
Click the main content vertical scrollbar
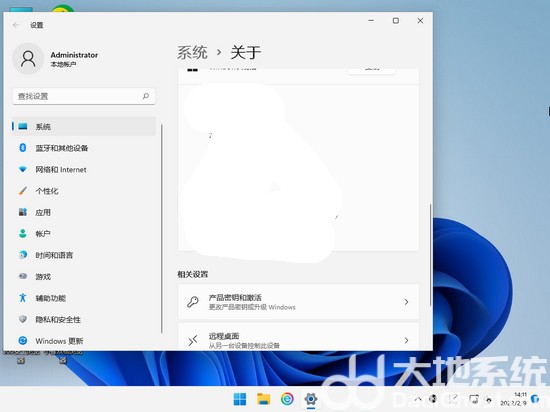tap(430, 255)
